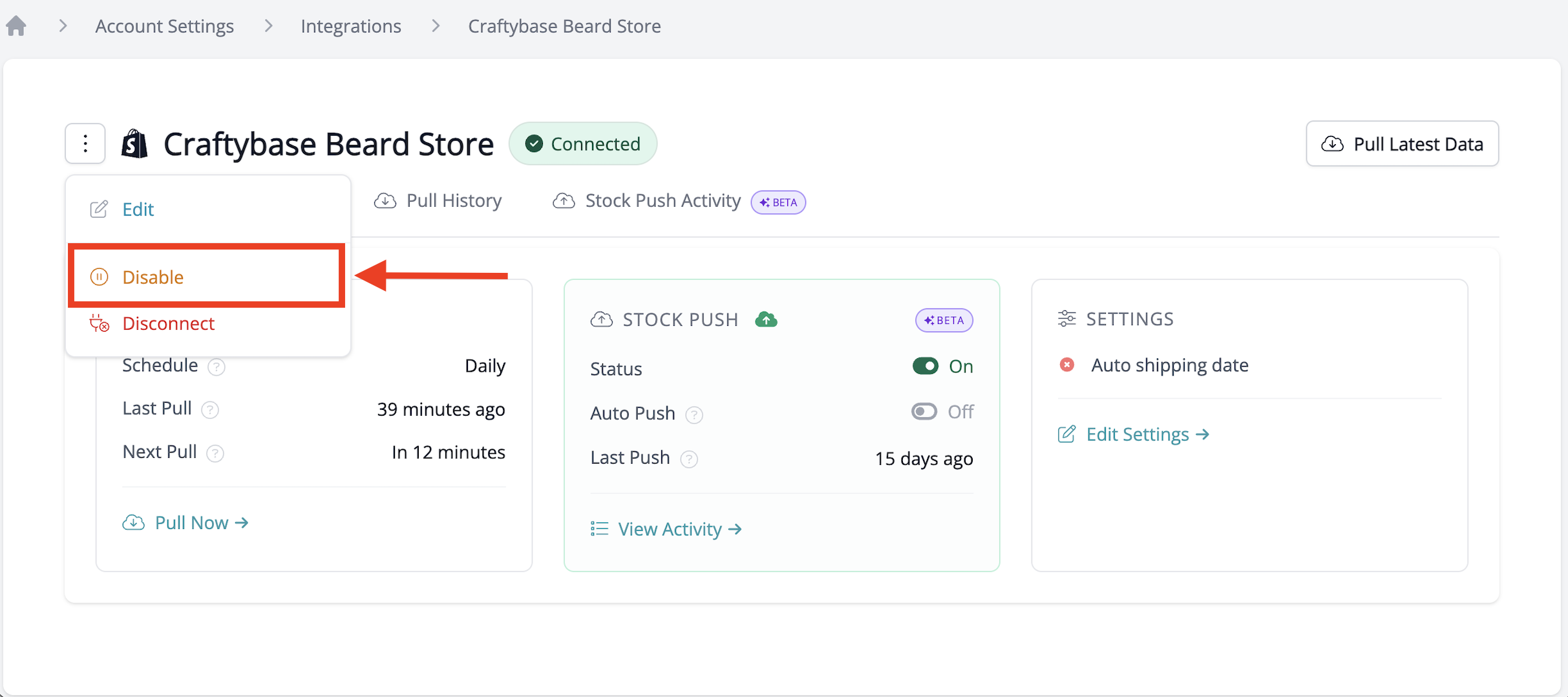Toggle the three-dot options menu button
The height and width of the screenshot is (697, 1568).
[85, 144]
